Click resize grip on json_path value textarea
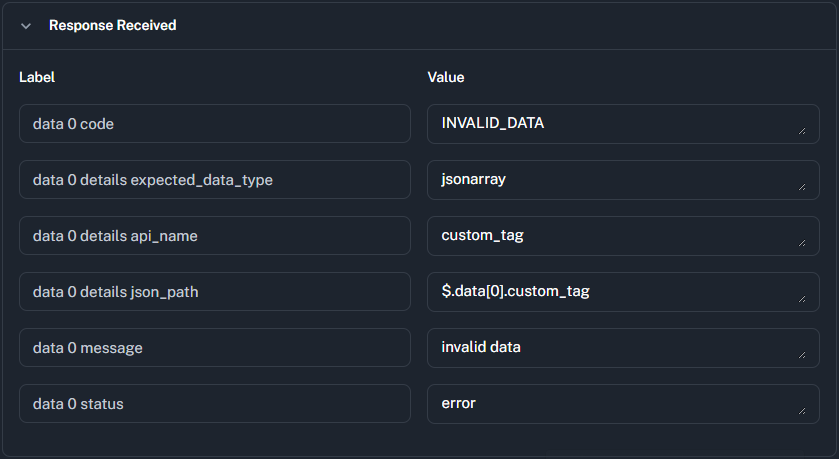The width and height of the screenshot is (839, 459). point(802,298)
